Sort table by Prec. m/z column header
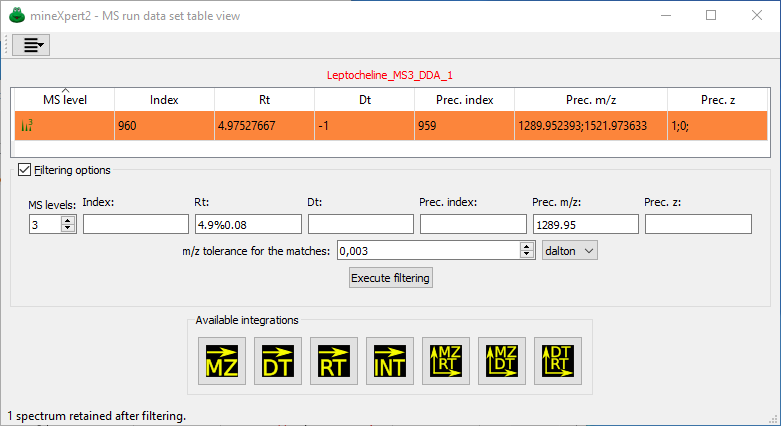 pos(589,100)
